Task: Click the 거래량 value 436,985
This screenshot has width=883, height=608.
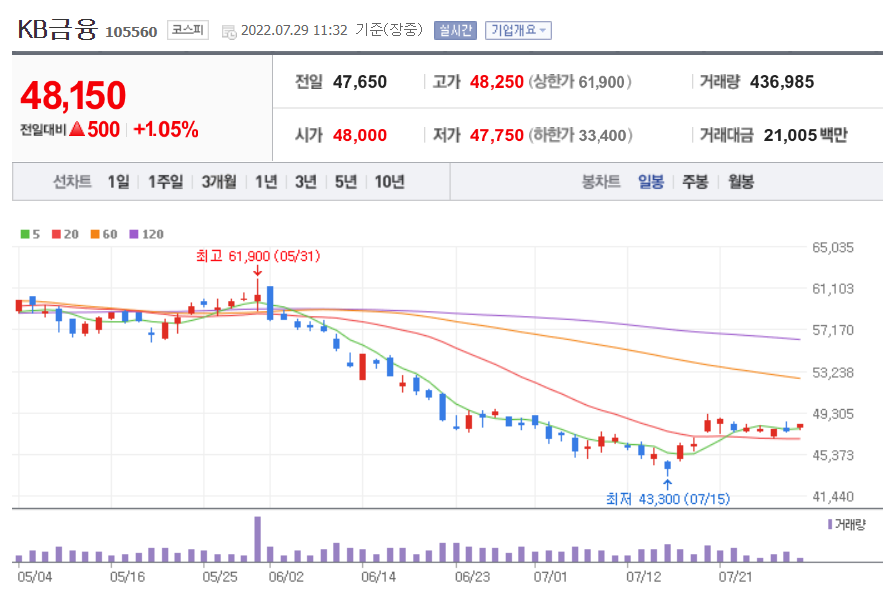Action: point(782,82)
